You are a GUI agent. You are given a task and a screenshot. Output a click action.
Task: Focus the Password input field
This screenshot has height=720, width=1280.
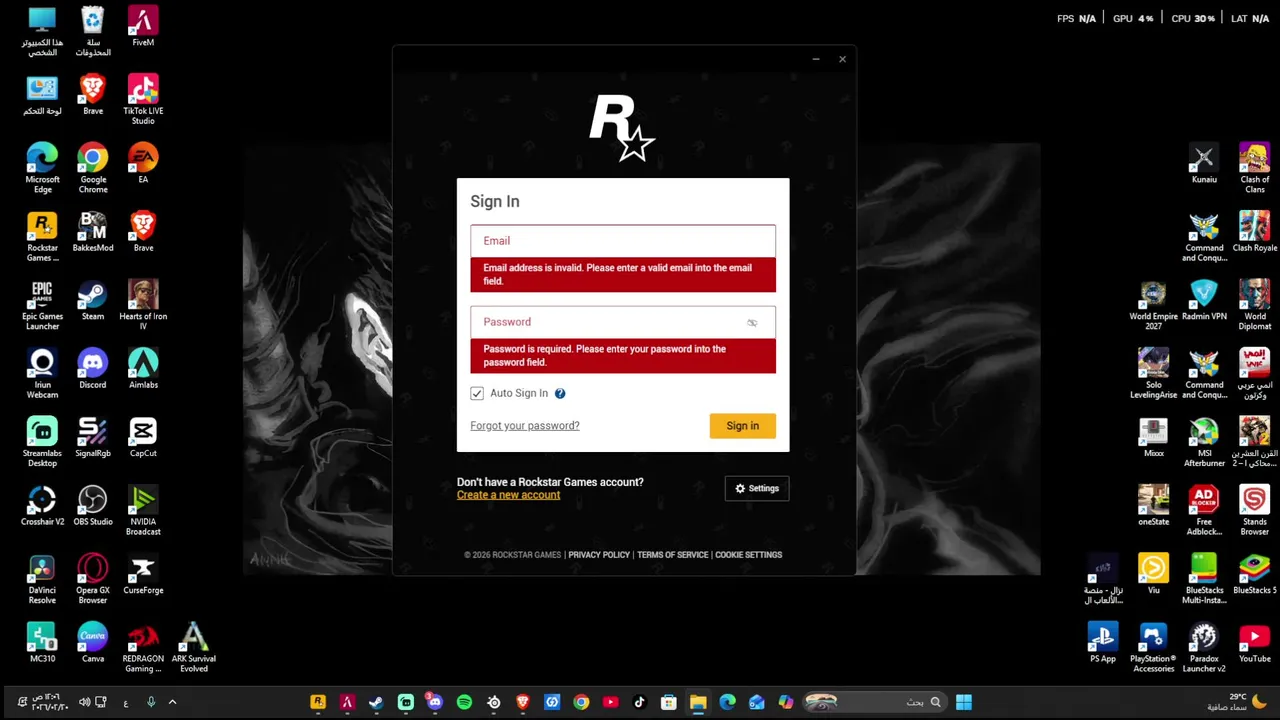click(623, 322)
